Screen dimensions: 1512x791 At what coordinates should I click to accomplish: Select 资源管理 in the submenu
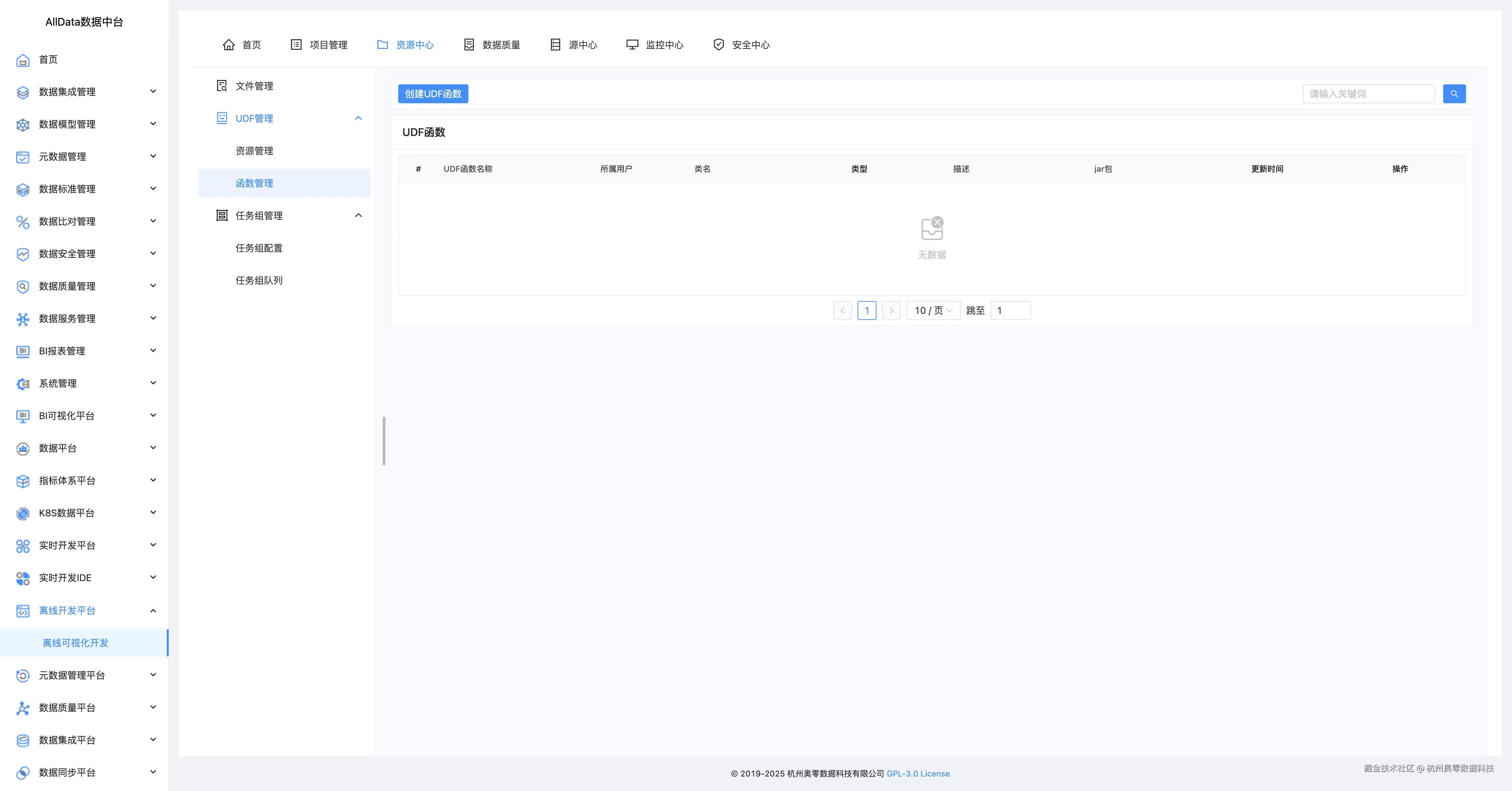tap(254, 151)
